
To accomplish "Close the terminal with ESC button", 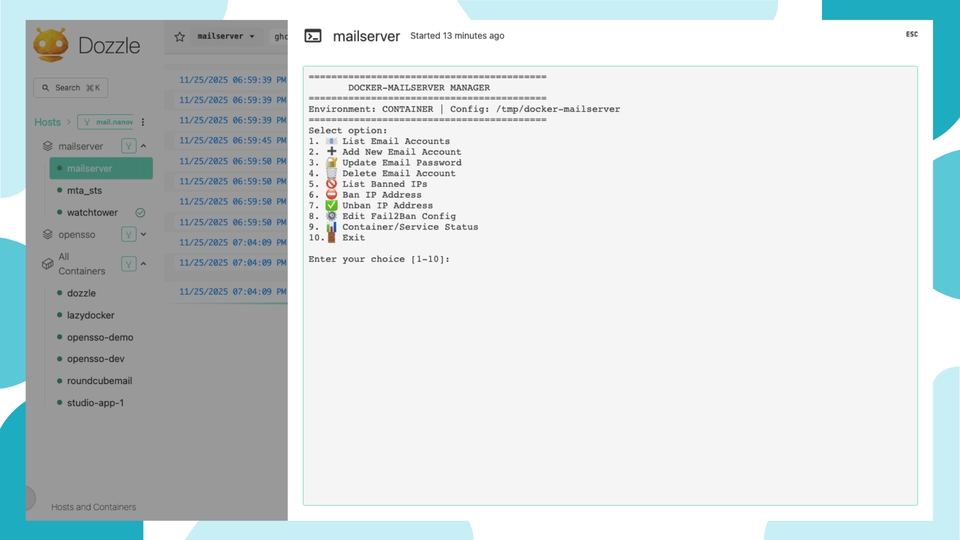I will click(x=912, y=34).
